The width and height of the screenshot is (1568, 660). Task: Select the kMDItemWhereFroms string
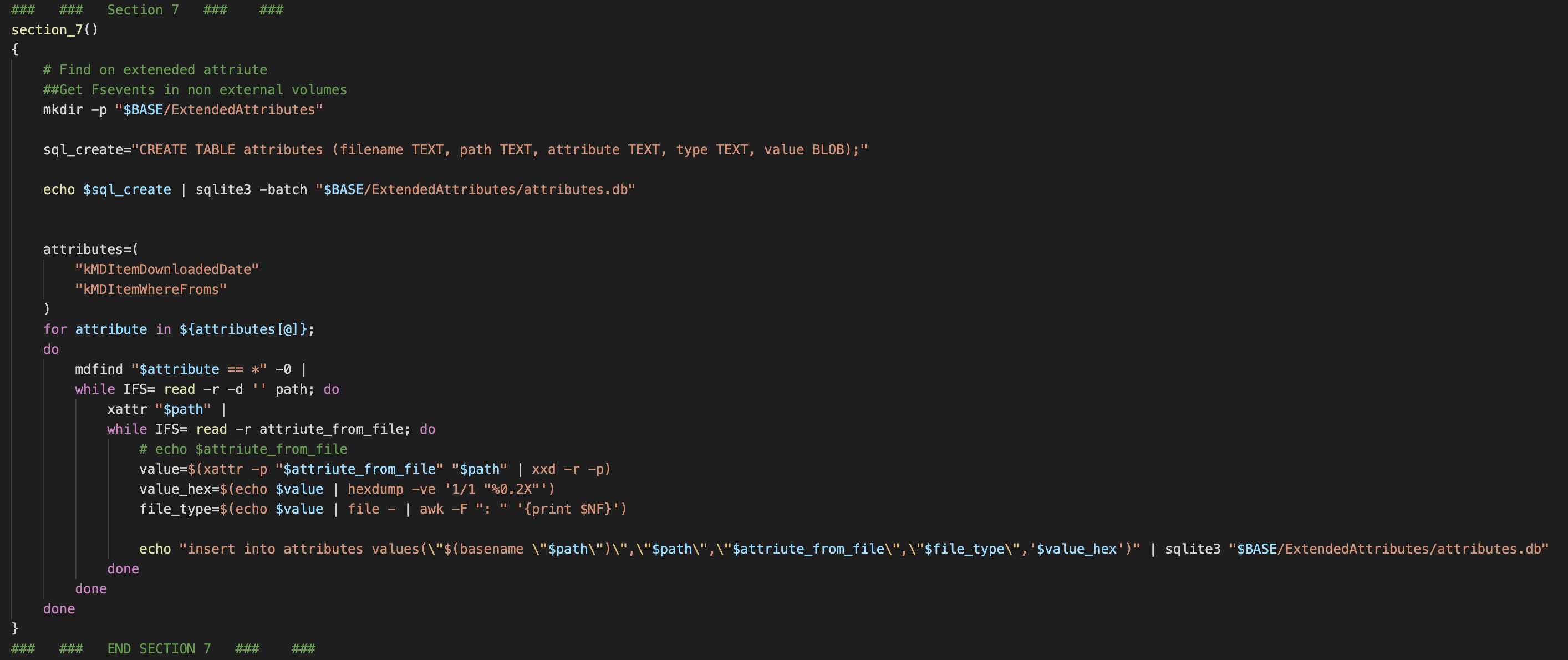coord(150,290)
